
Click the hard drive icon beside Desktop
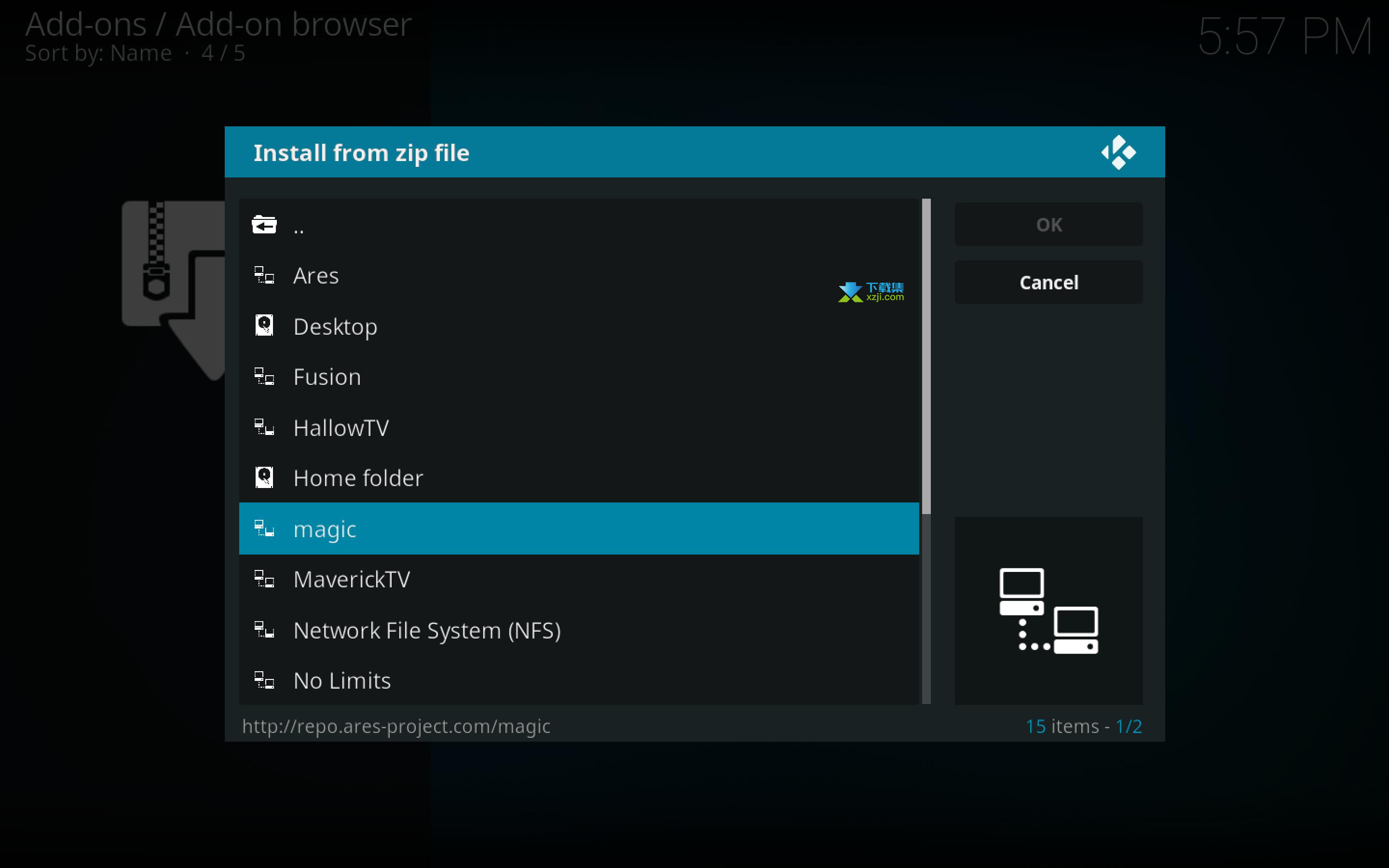264,325
